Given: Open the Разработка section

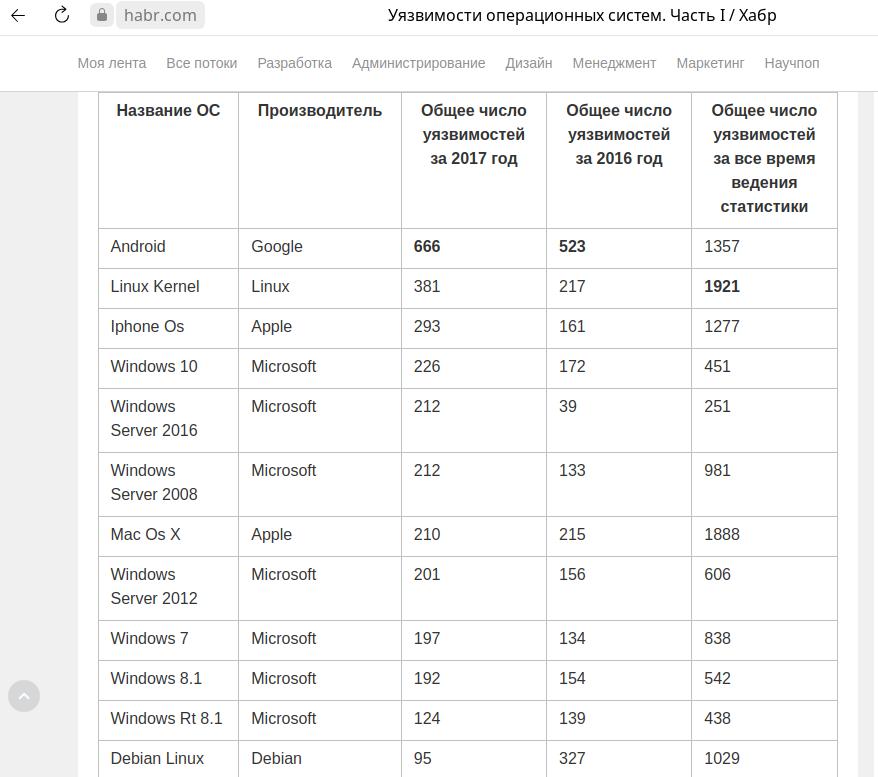Looking at the screenshot, I should [294, 63].
